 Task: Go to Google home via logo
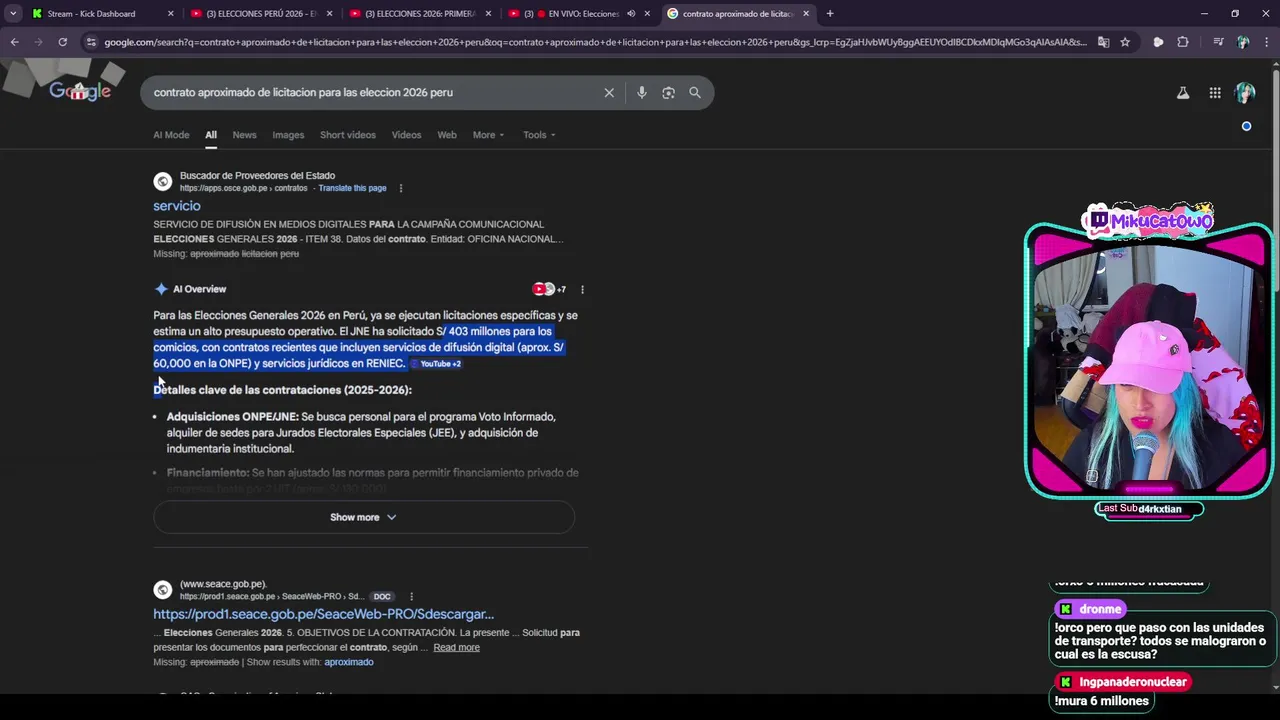pos(80,91)
